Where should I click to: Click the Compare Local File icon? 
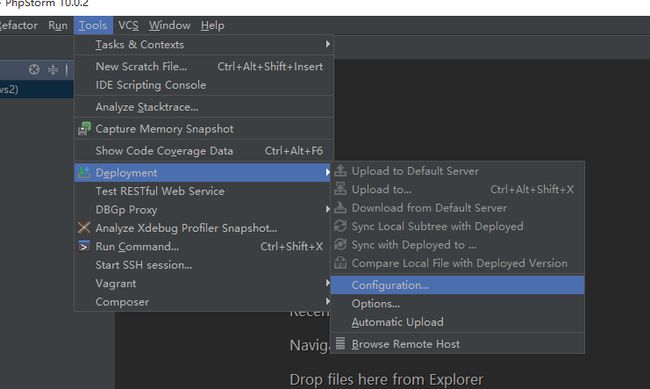coord(340,263)
